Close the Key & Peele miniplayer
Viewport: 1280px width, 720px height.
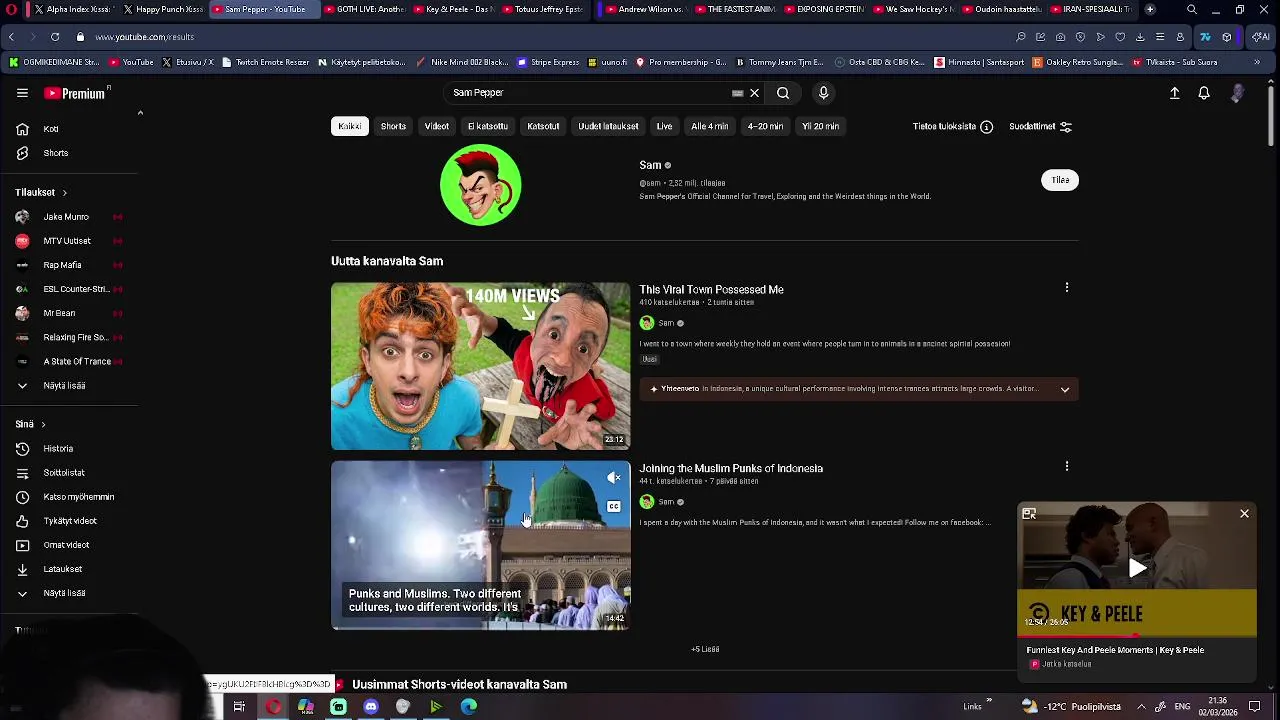click(x=1244, y=514)
